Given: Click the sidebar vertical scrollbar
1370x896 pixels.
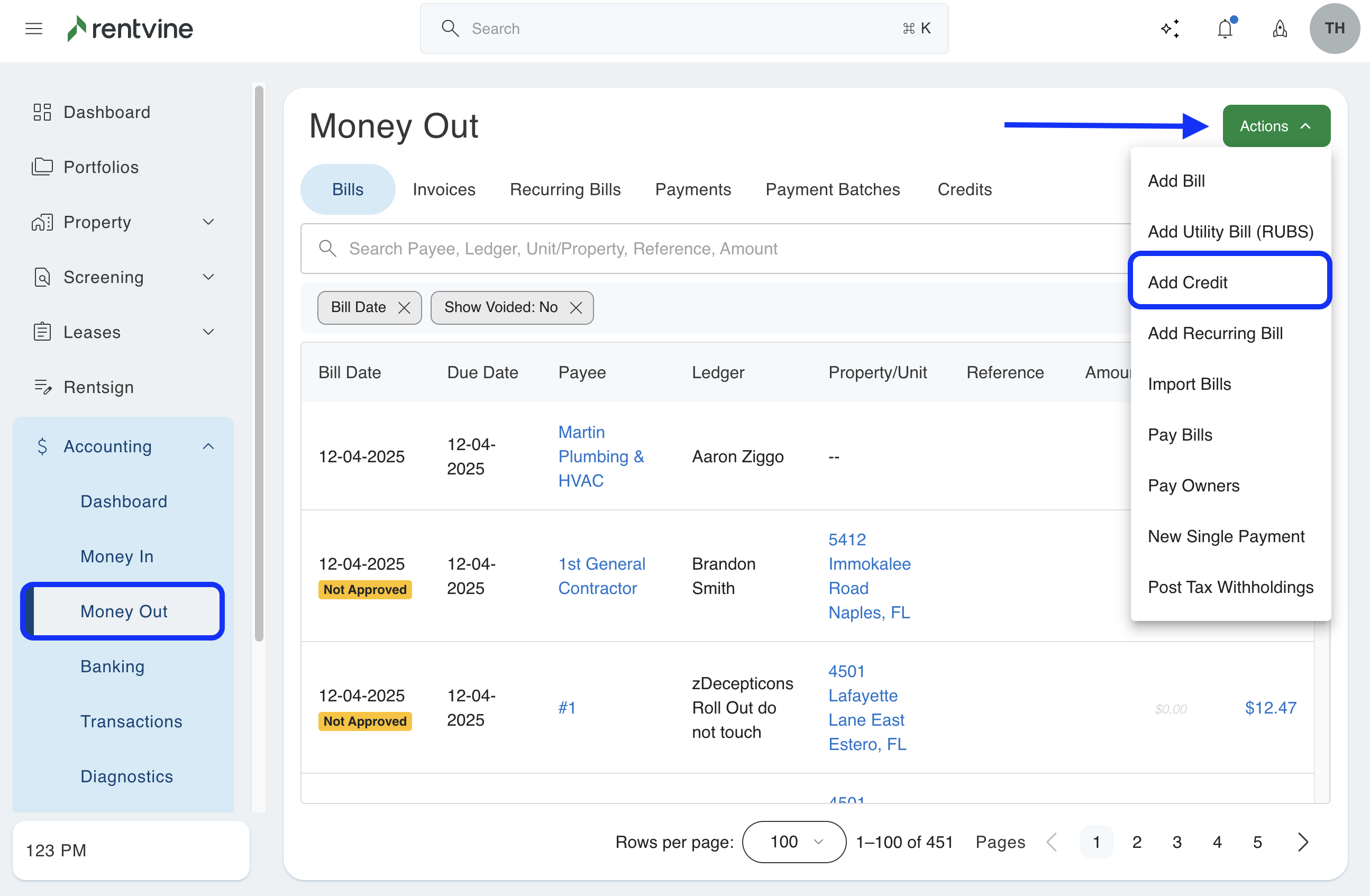Looking at the screenshot, I should coord(259,362).
